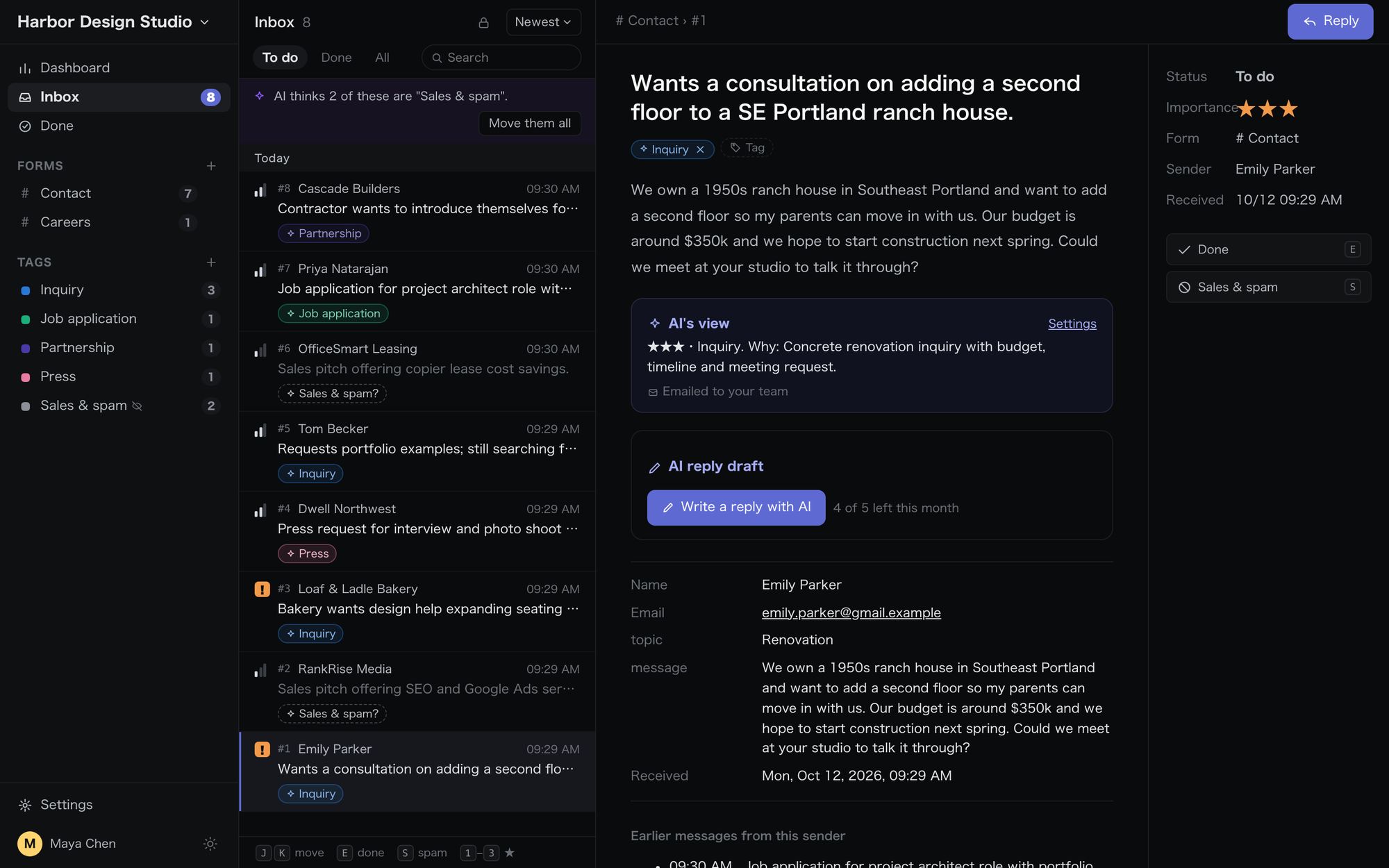The image size is (1389, 868).
Task: Open the Harbor Design Studio workspace dropdown
Action: coord(113,22)
